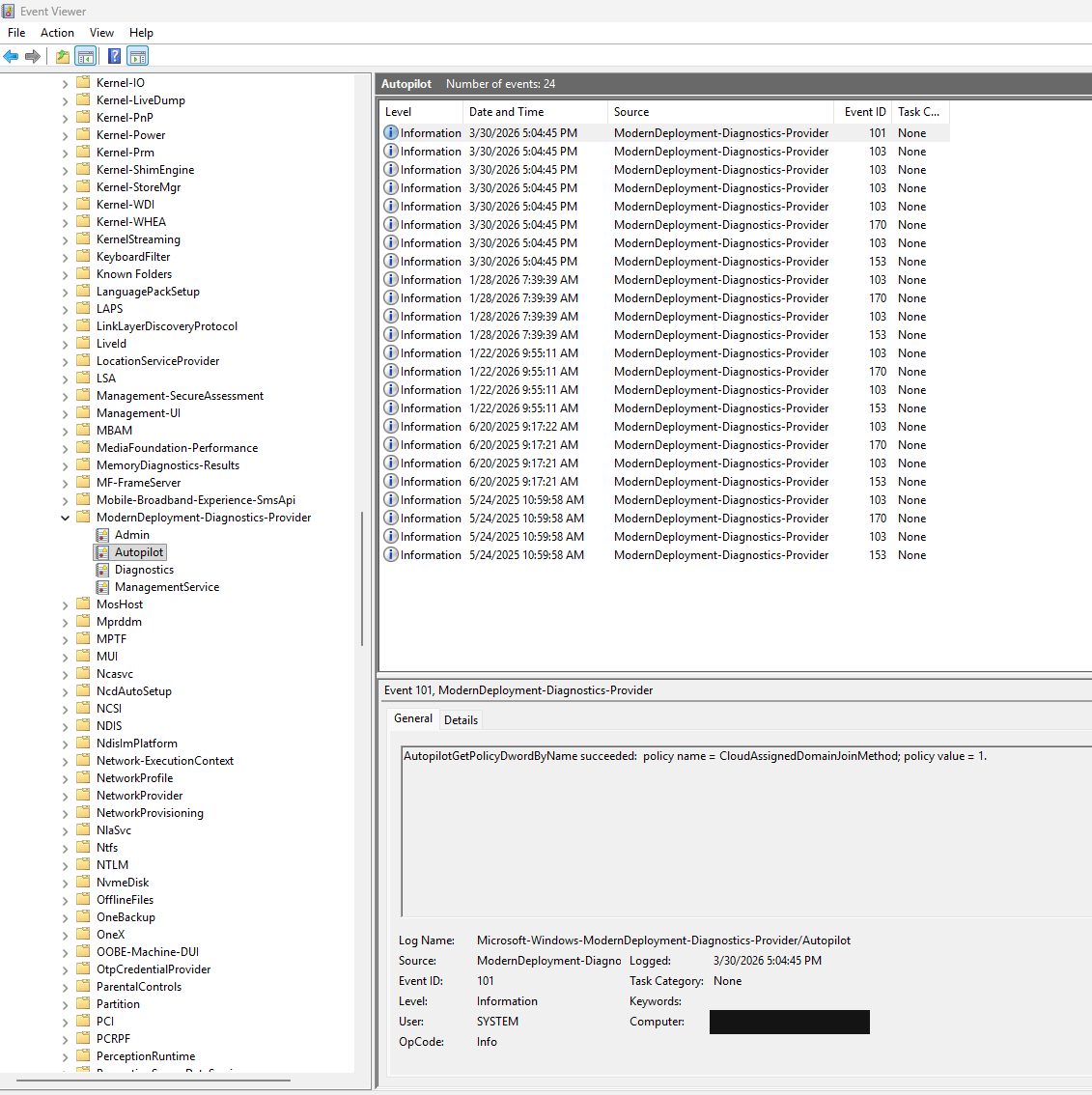Image resolution: width=1092 pixels, height=1095 pixels.
Task: Select the PerceptionRuntime tree item
Action: click(x=146, y=1056)
